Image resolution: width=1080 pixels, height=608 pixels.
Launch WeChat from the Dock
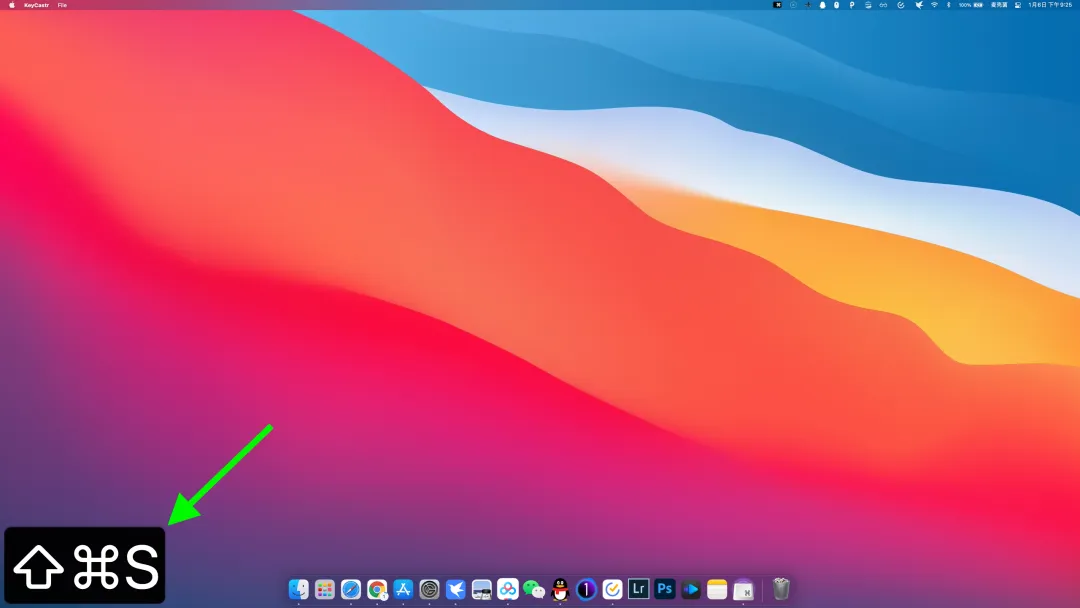point(534,589)
